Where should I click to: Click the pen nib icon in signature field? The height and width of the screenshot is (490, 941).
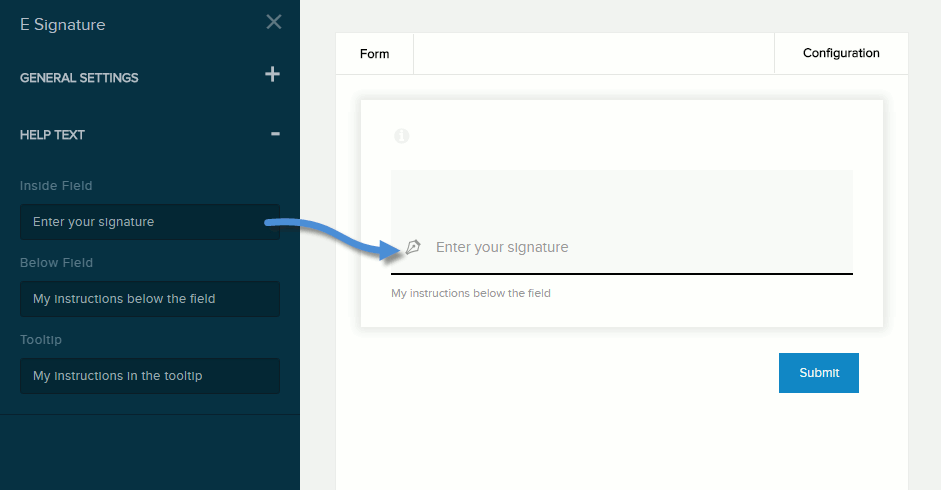413,247
